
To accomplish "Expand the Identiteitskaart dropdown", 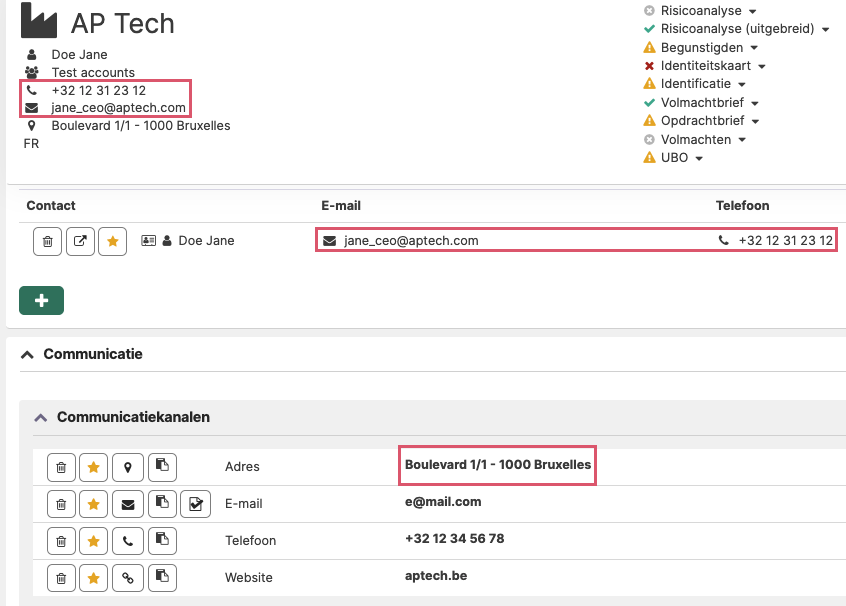I will coord(761,66).
